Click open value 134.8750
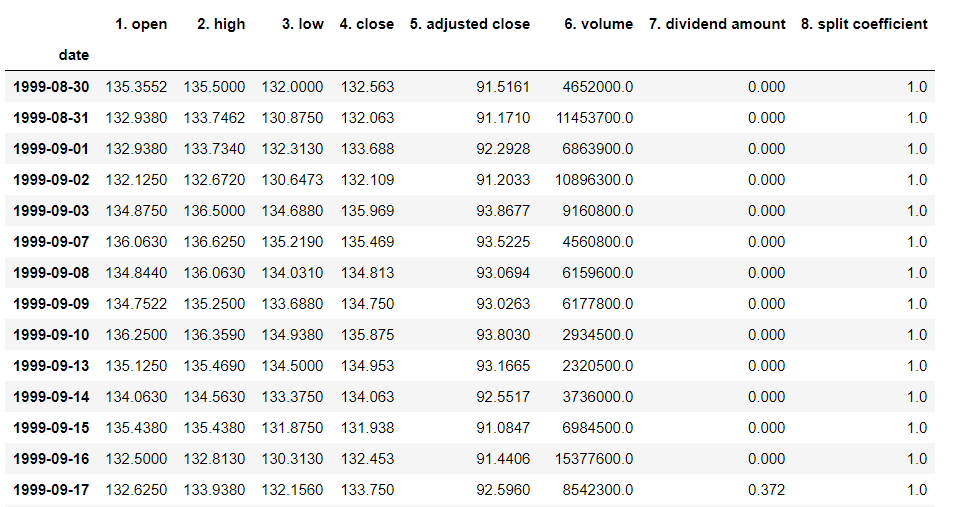This screenshot has height=507, width=953. pos(136,211)
